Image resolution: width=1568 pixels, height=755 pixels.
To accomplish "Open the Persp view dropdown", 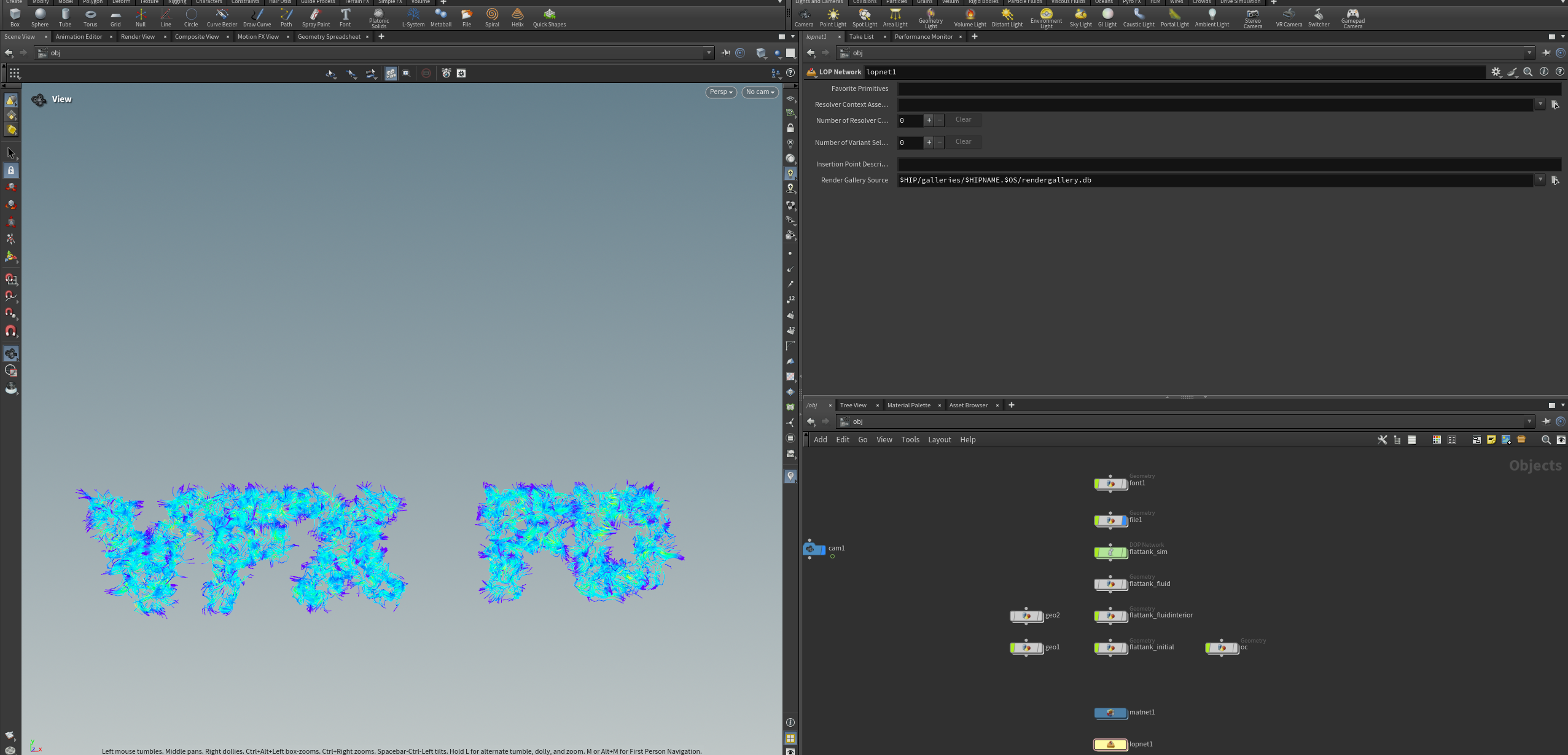I will (x=720, y=92).
